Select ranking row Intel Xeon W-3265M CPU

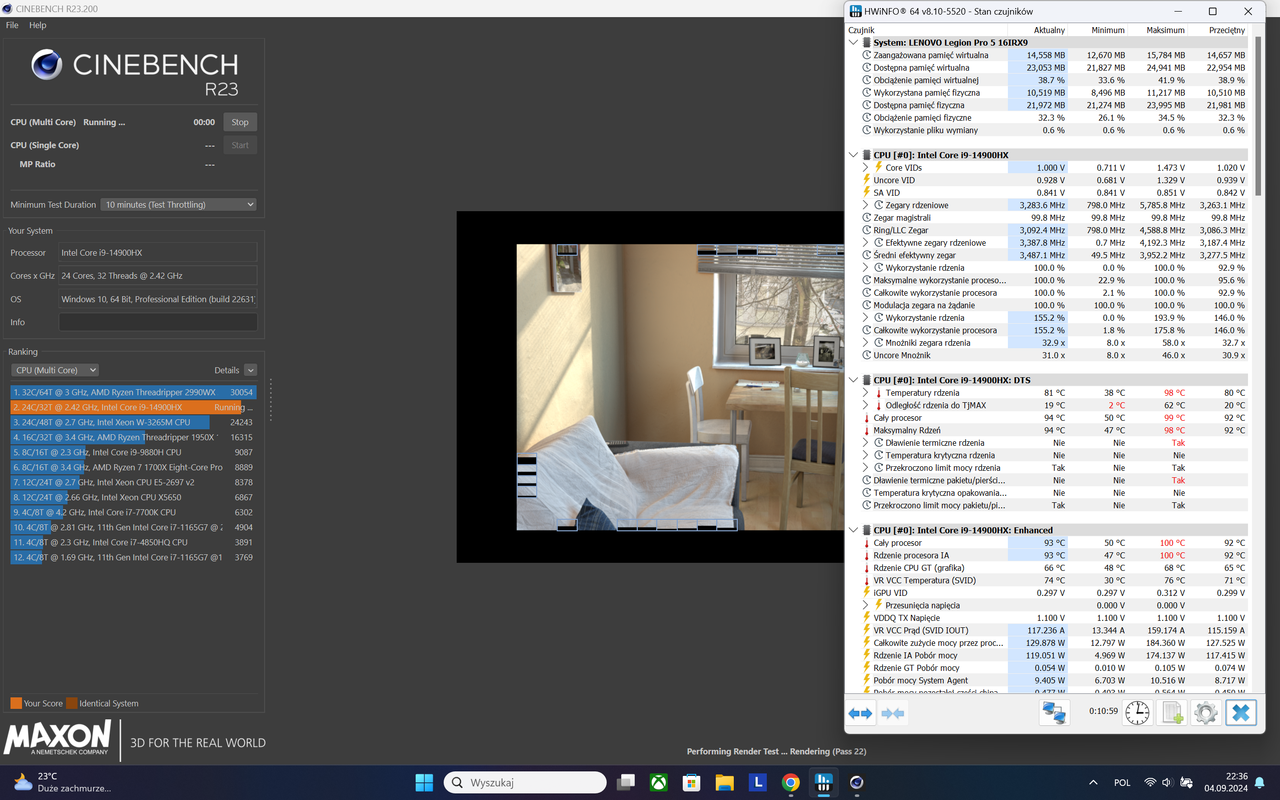[133, 422]
